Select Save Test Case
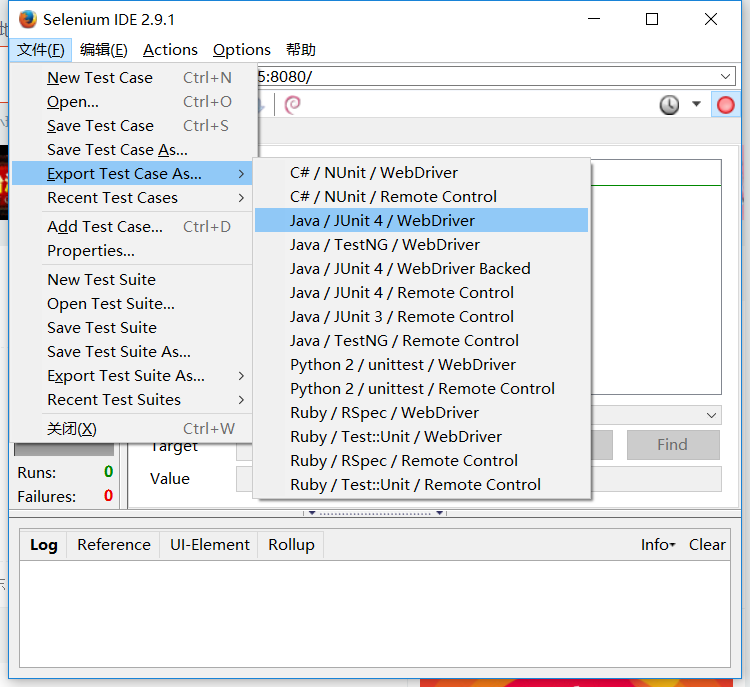The height and width of the screenshot is (687, 750). (133, 125)
